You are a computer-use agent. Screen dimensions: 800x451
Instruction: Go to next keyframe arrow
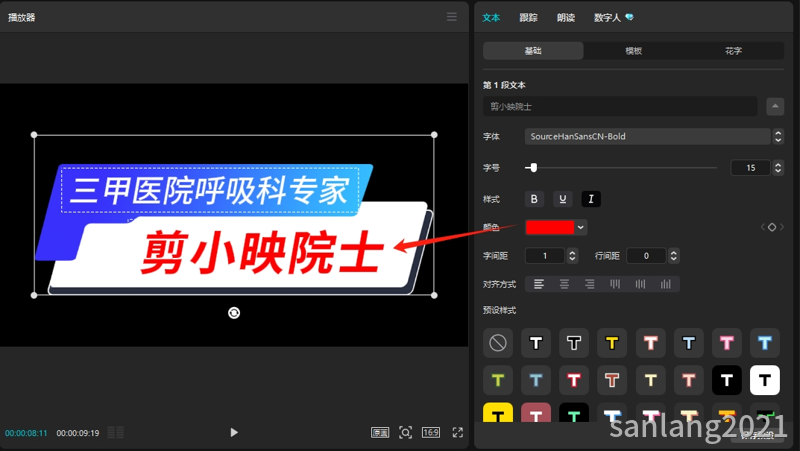(782, 227)
